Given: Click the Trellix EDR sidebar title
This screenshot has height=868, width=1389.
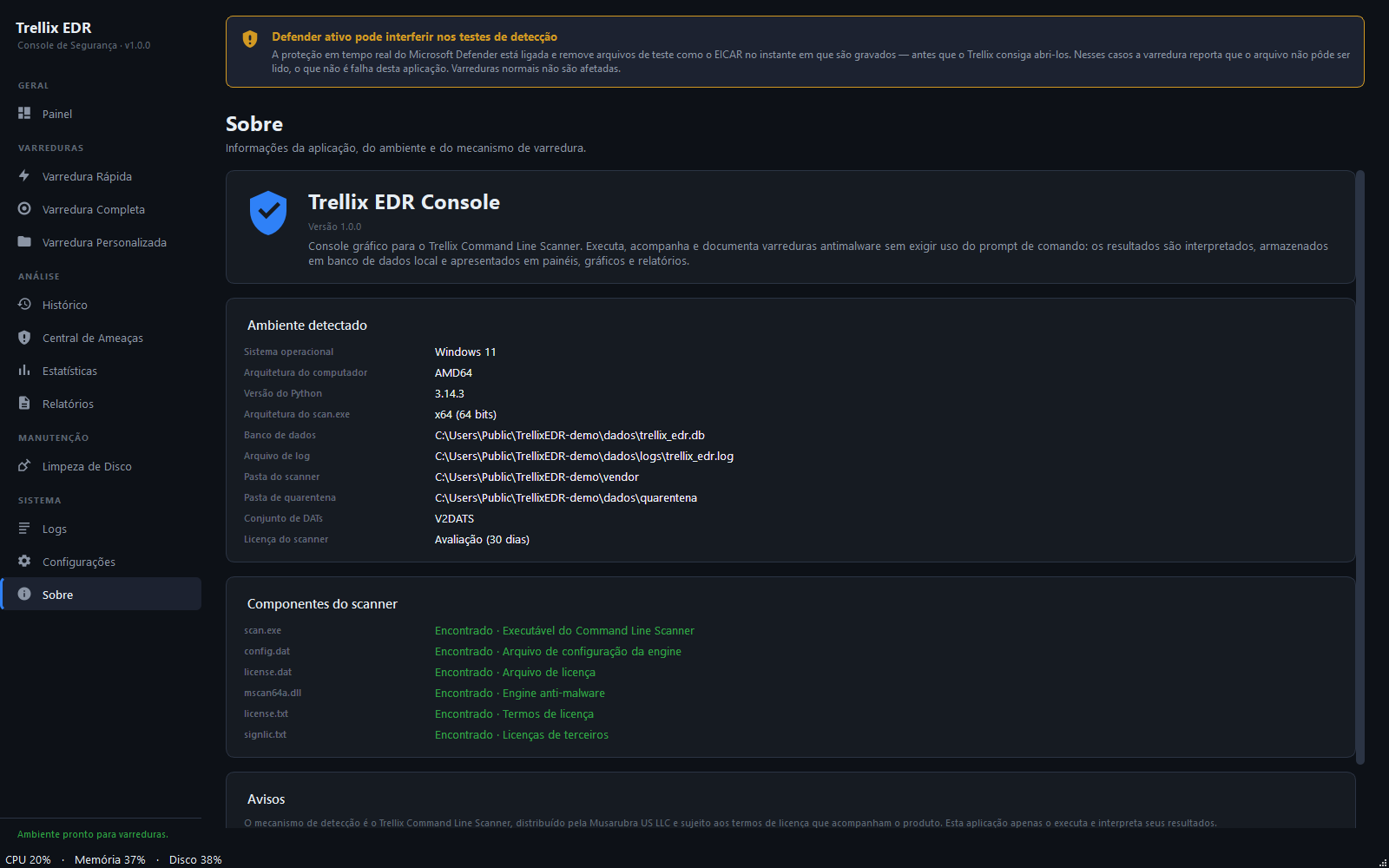Looking at the screenshot, I should point(54,28).
